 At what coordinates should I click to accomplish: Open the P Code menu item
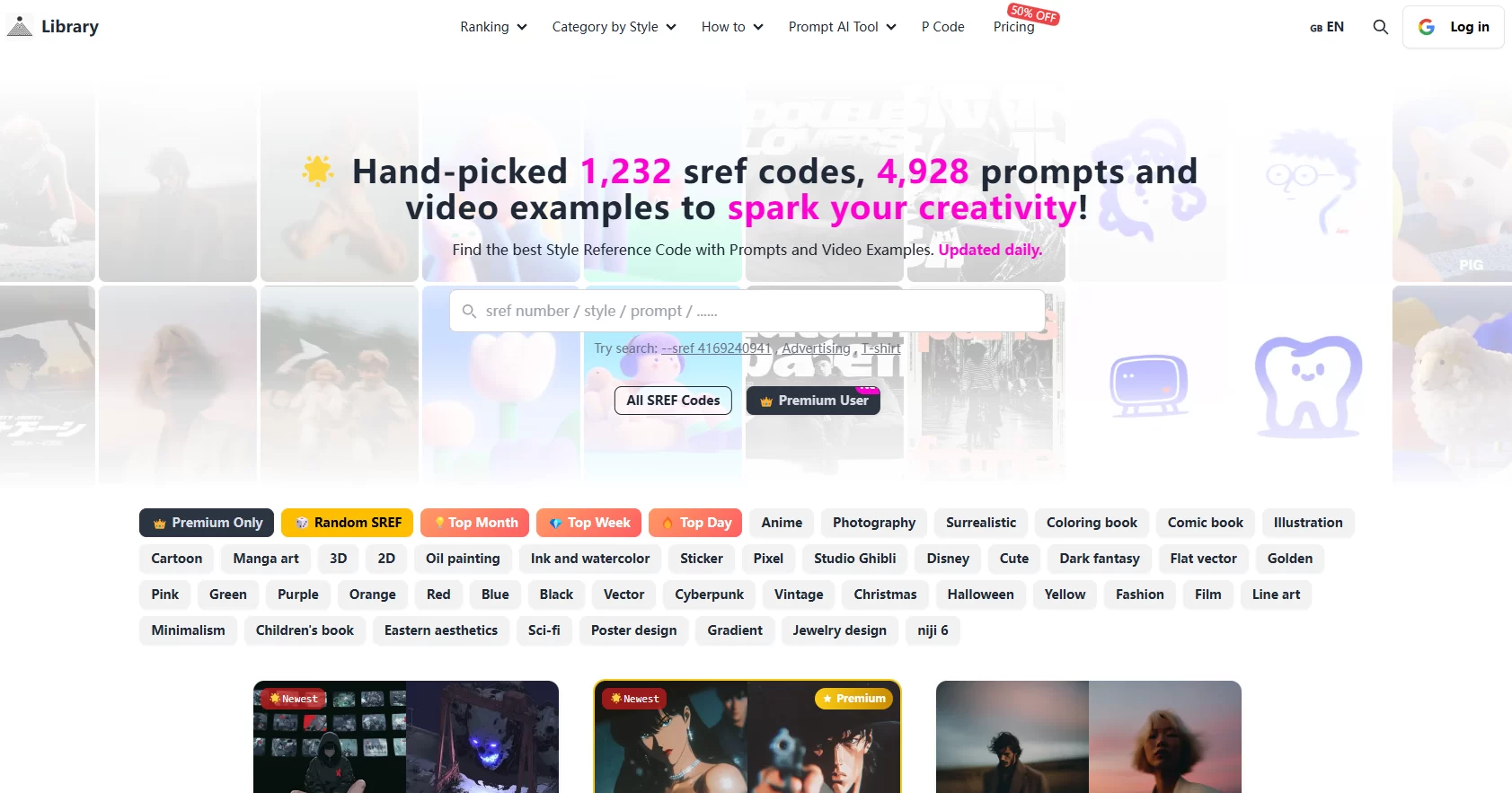(942, 27)
